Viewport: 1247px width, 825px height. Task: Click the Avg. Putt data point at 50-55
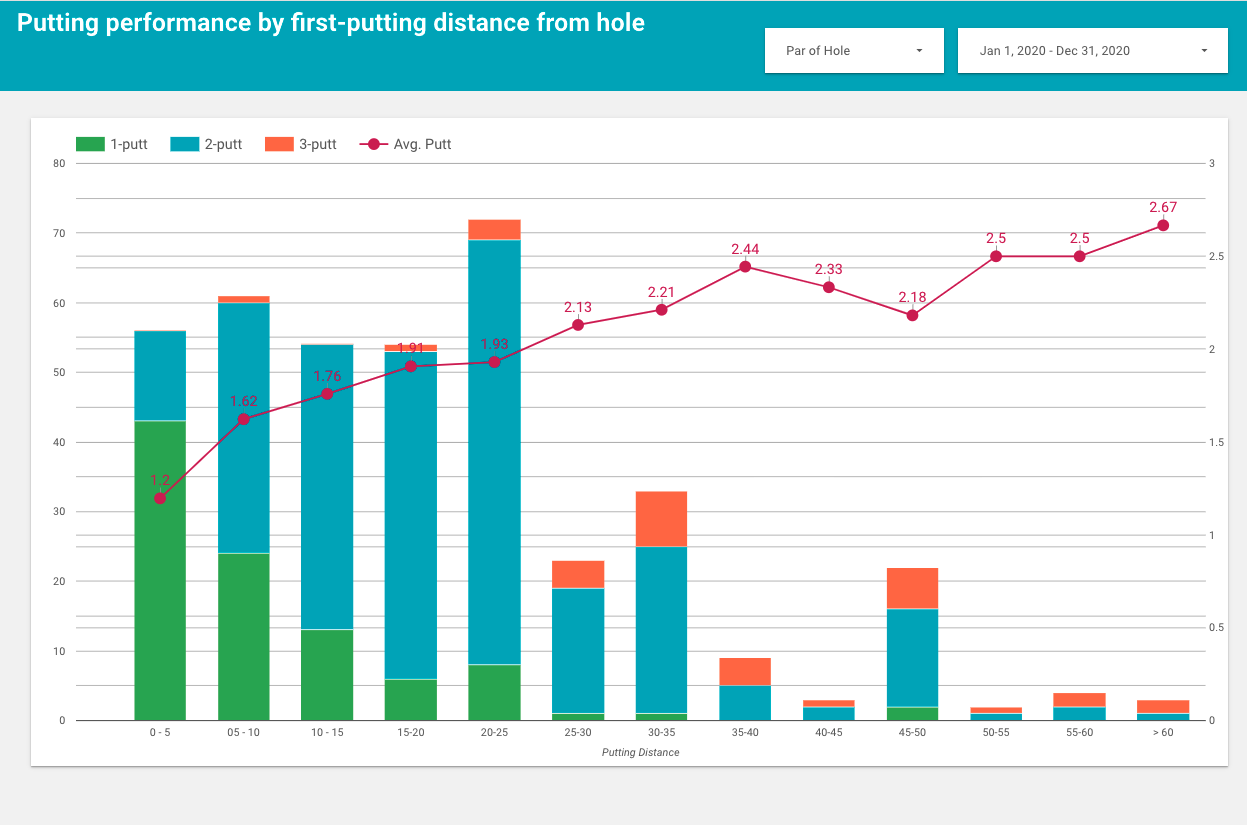(x=996, y=256)
